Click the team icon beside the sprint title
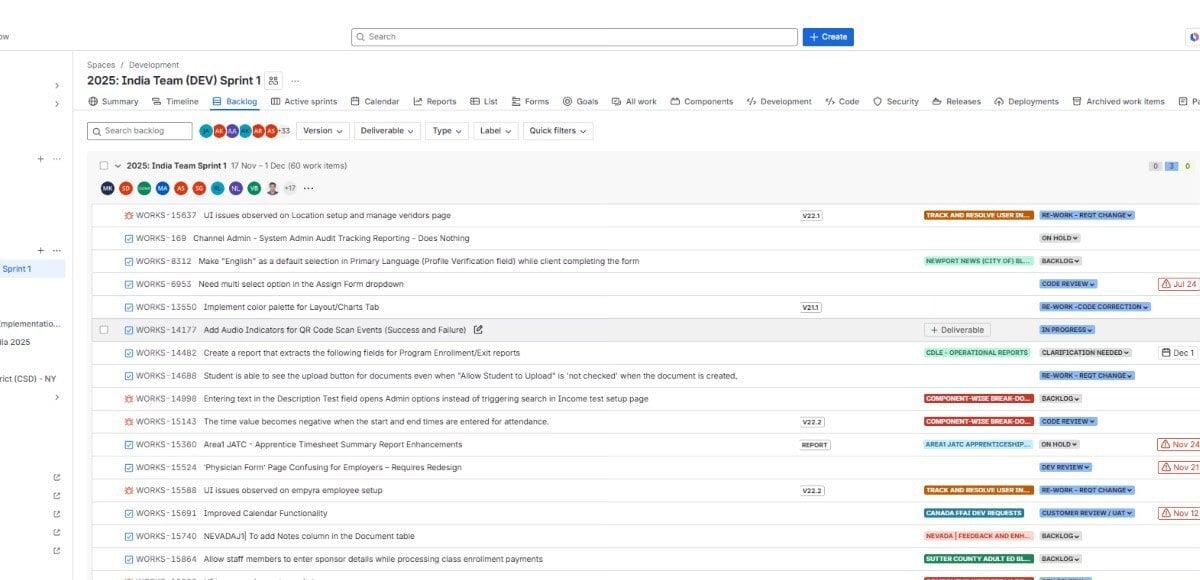This screenshot has width=1200, height=580. [x=274, y=81]
